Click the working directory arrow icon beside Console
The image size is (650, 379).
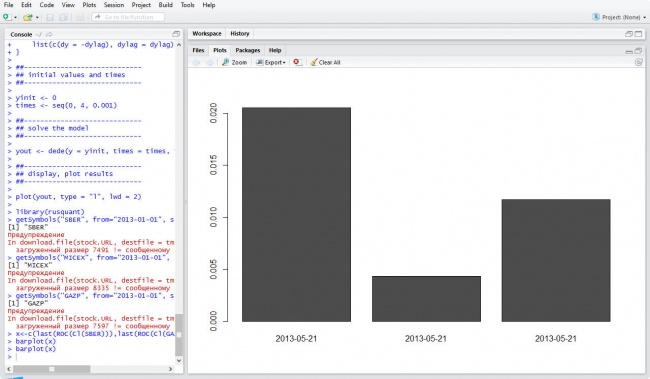coord(49,34)
